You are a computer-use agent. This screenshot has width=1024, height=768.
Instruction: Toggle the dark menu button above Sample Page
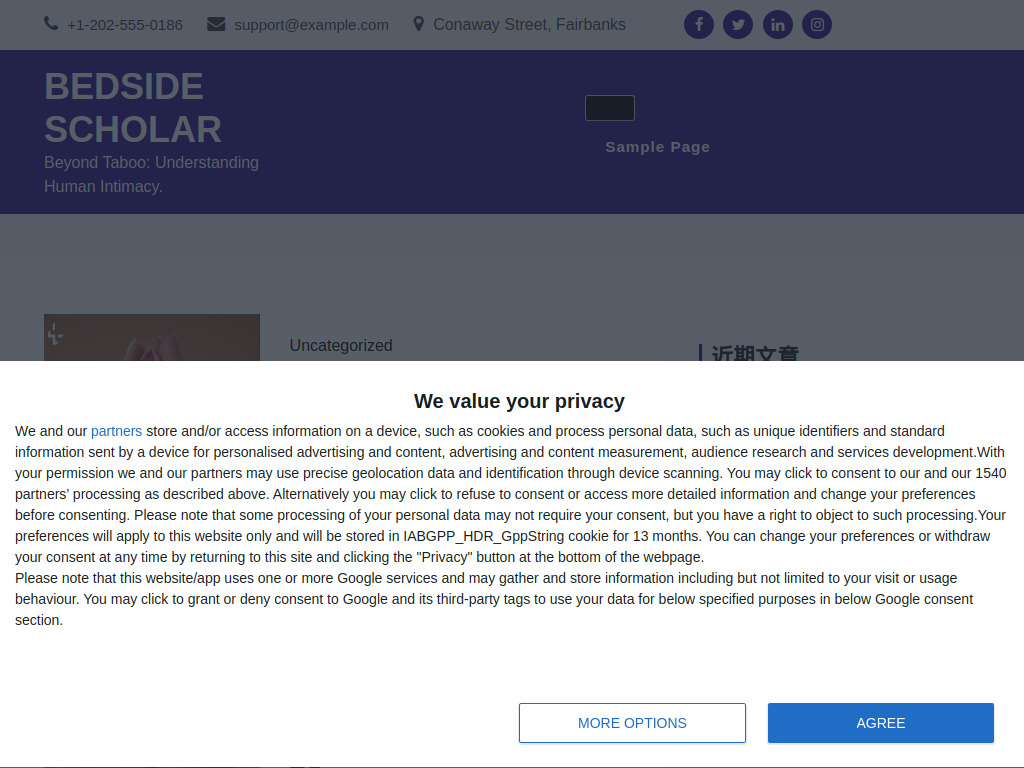(609, 108)
